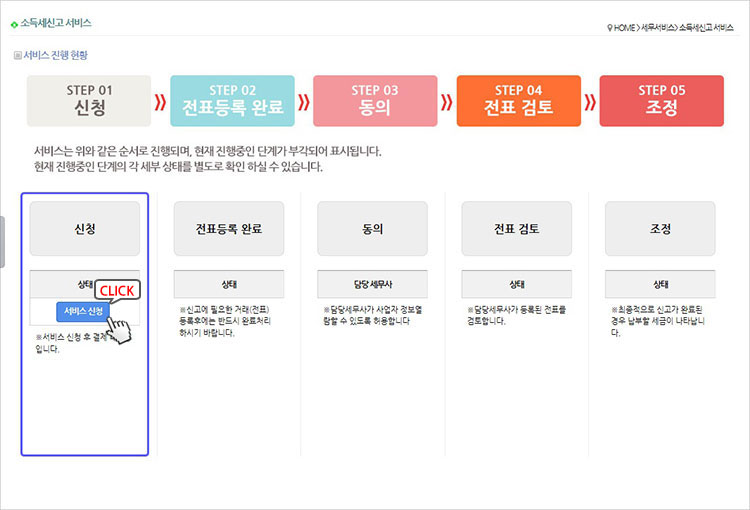Click the red chevrons between STEP 02 and STEP 03
This screenshot has width=750, height=510.
pos(303,101)
